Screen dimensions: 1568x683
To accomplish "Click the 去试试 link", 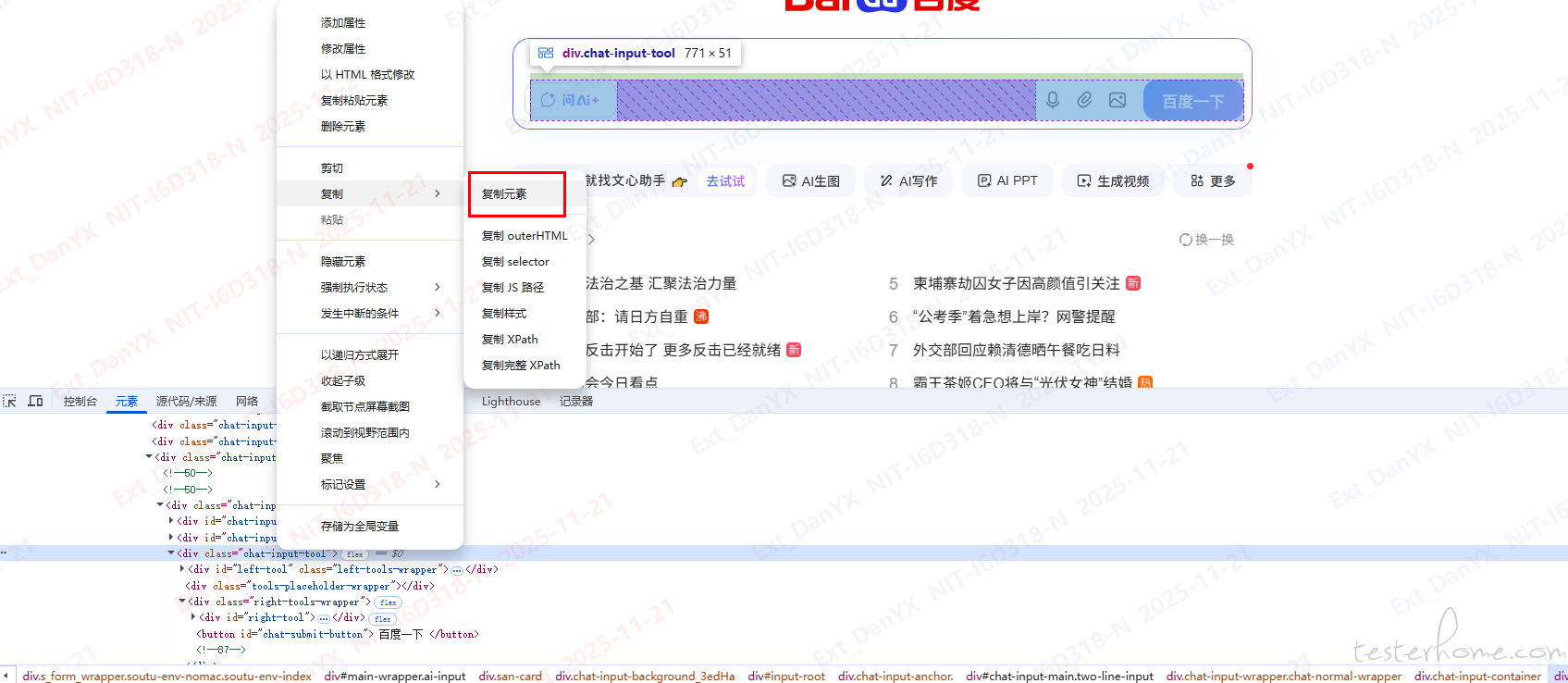I will click(725, 181).
